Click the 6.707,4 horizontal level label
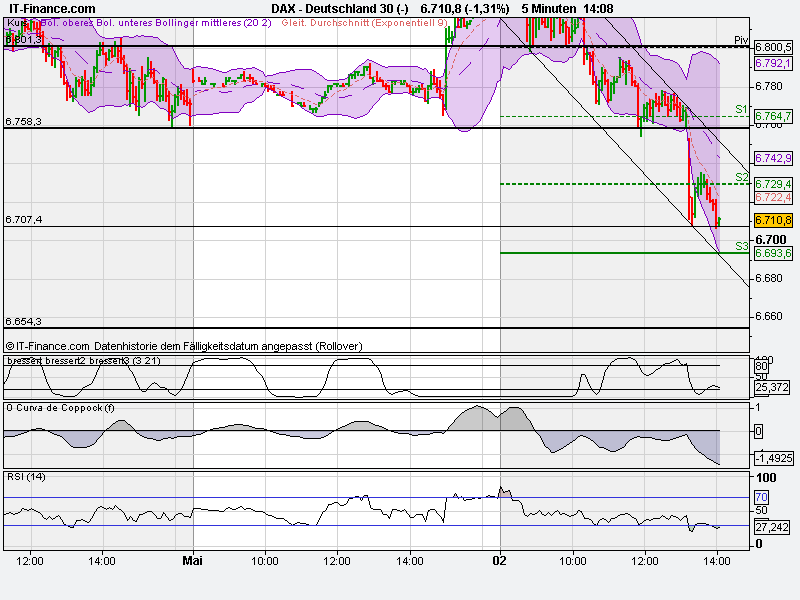The width and height of the screenshot is (800, 600). point(23,219)
